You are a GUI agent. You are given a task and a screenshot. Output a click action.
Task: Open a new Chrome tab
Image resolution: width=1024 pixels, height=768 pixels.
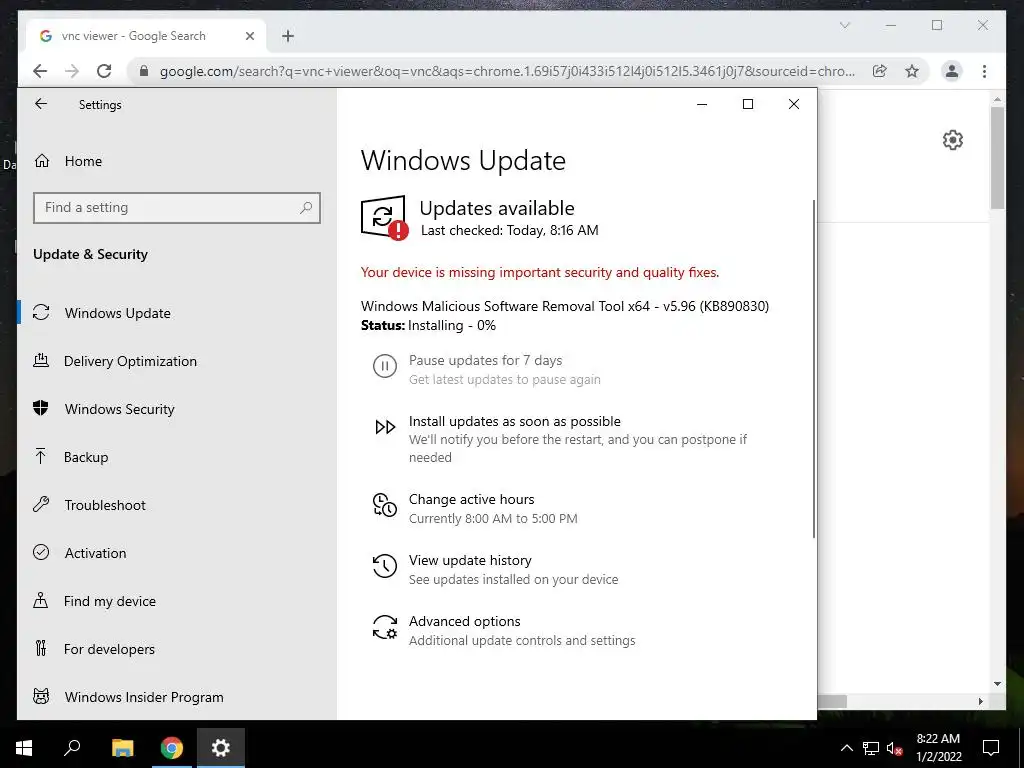point(288,36)
